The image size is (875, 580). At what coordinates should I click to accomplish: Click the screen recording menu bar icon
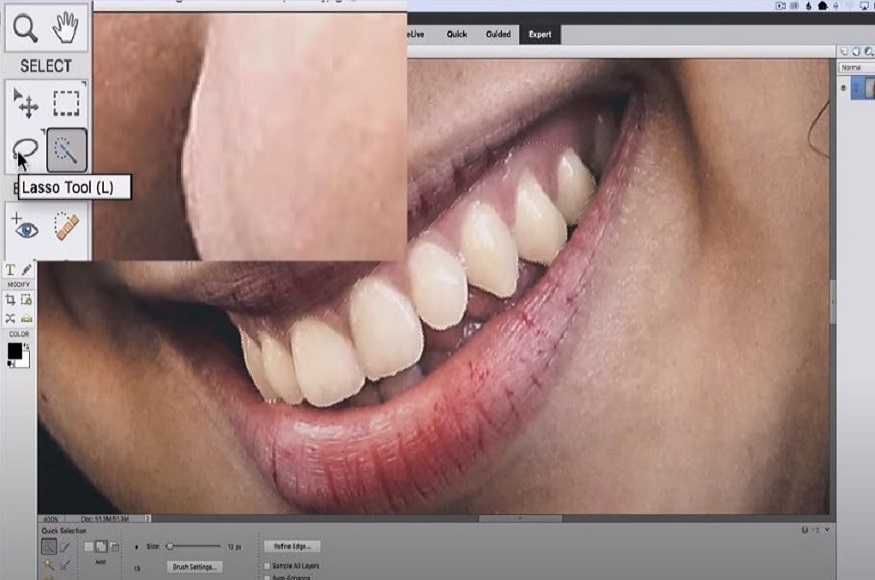pyautogui.click(x=781, y=6)
